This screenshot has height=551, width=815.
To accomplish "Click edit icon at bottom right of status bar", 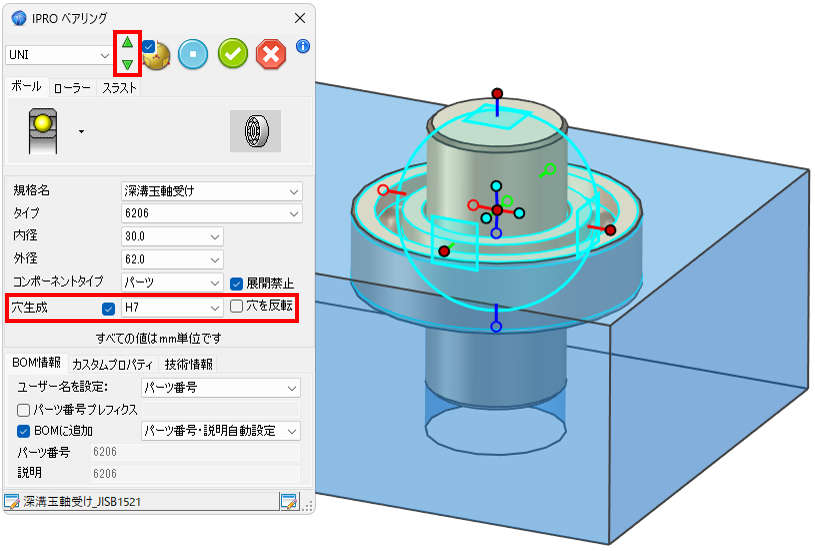I will [x=290, y=501].
